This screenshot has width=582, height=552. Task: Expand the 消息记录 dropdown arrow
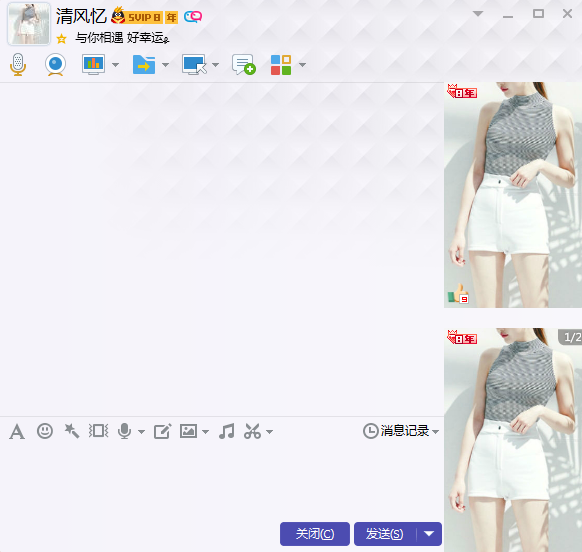coord(436,432)
